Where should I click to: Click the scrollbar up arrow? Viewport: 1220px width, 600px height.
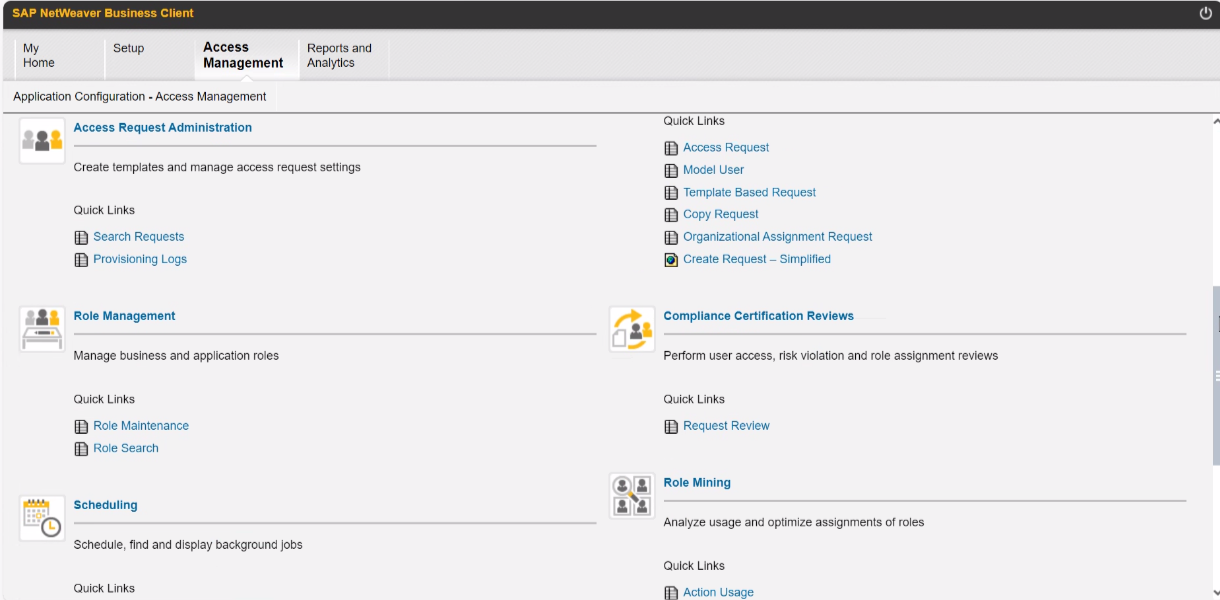pyautogui.click(x=1215, y=121)
